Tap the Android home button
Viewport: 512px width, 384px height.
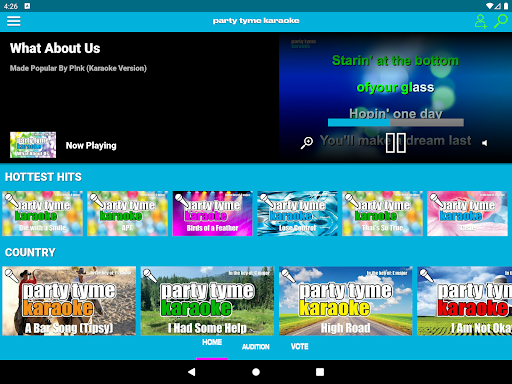click(256, 372)
